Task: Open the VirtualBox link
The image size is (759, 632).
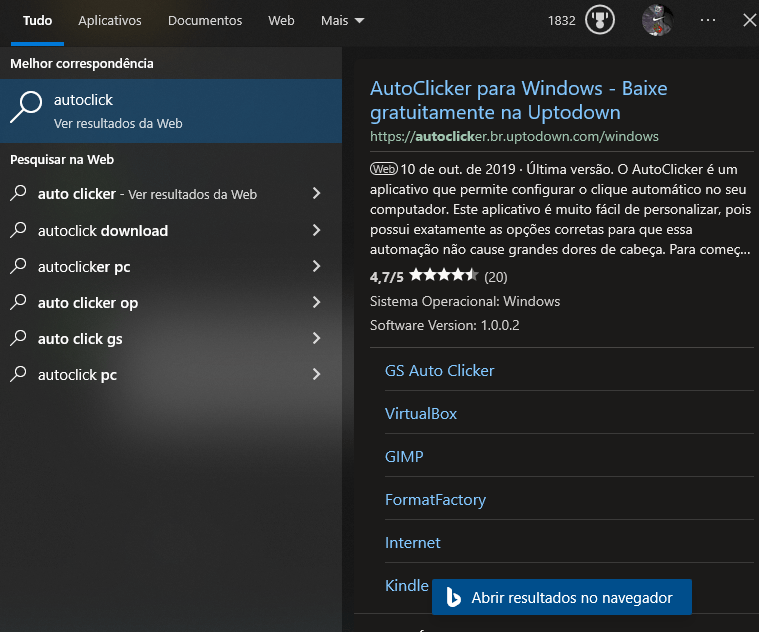Action: tap(421, 414)
